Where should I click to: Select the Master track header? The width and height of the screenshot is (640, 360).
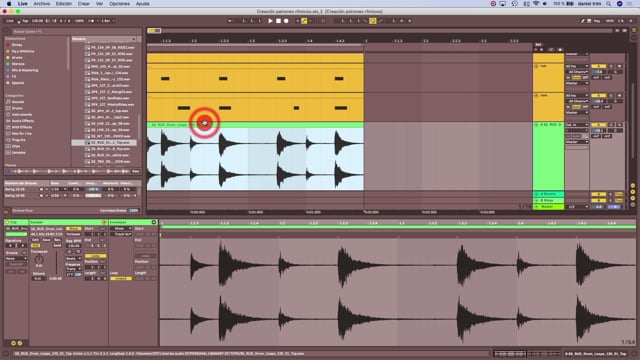[x=549, y=207]
